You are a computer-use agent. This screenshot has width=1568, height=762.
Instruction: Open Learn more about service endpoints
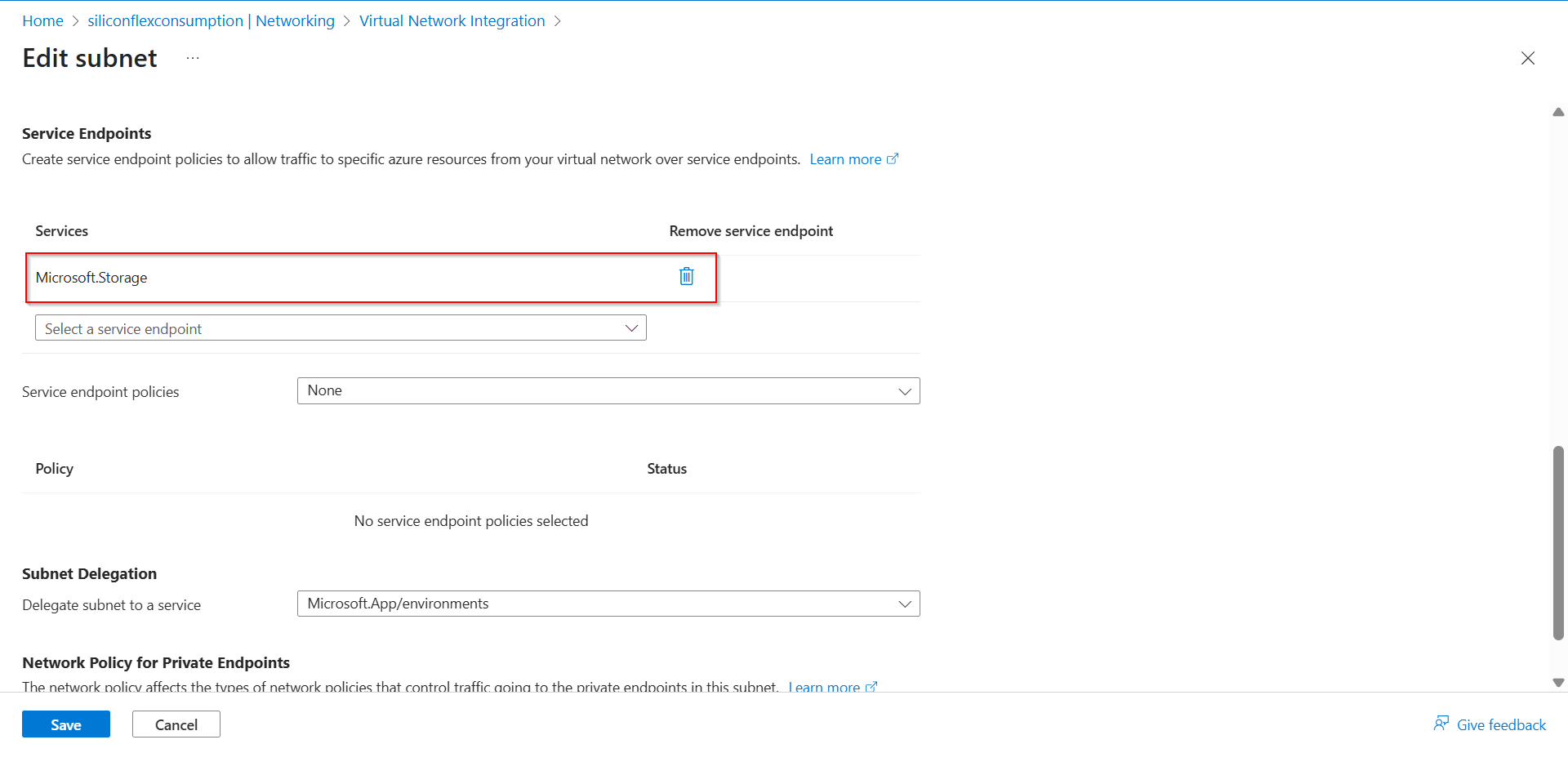pos(845,158)
